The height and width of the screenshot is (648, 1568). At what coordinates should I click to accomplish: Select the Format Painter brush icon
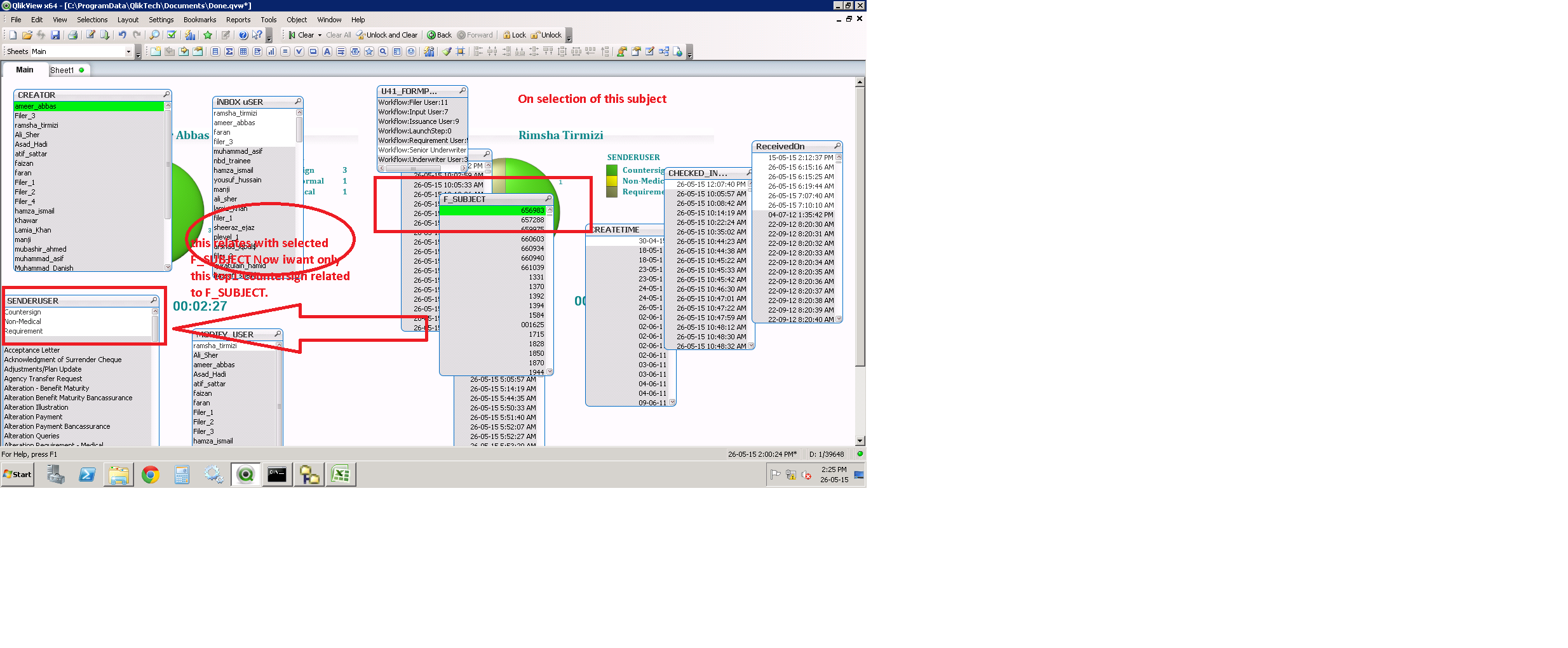447,51
